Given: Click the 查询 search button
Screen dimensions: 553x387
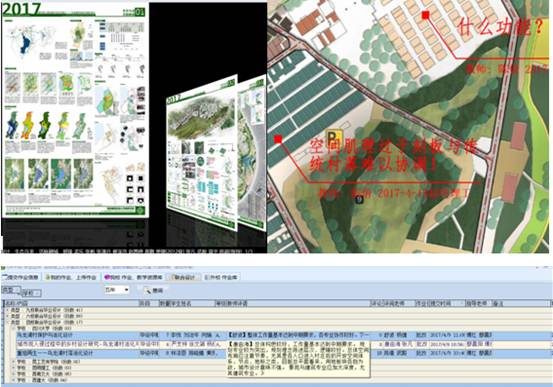Looking at the screenshot, I should tap(154, 290).
